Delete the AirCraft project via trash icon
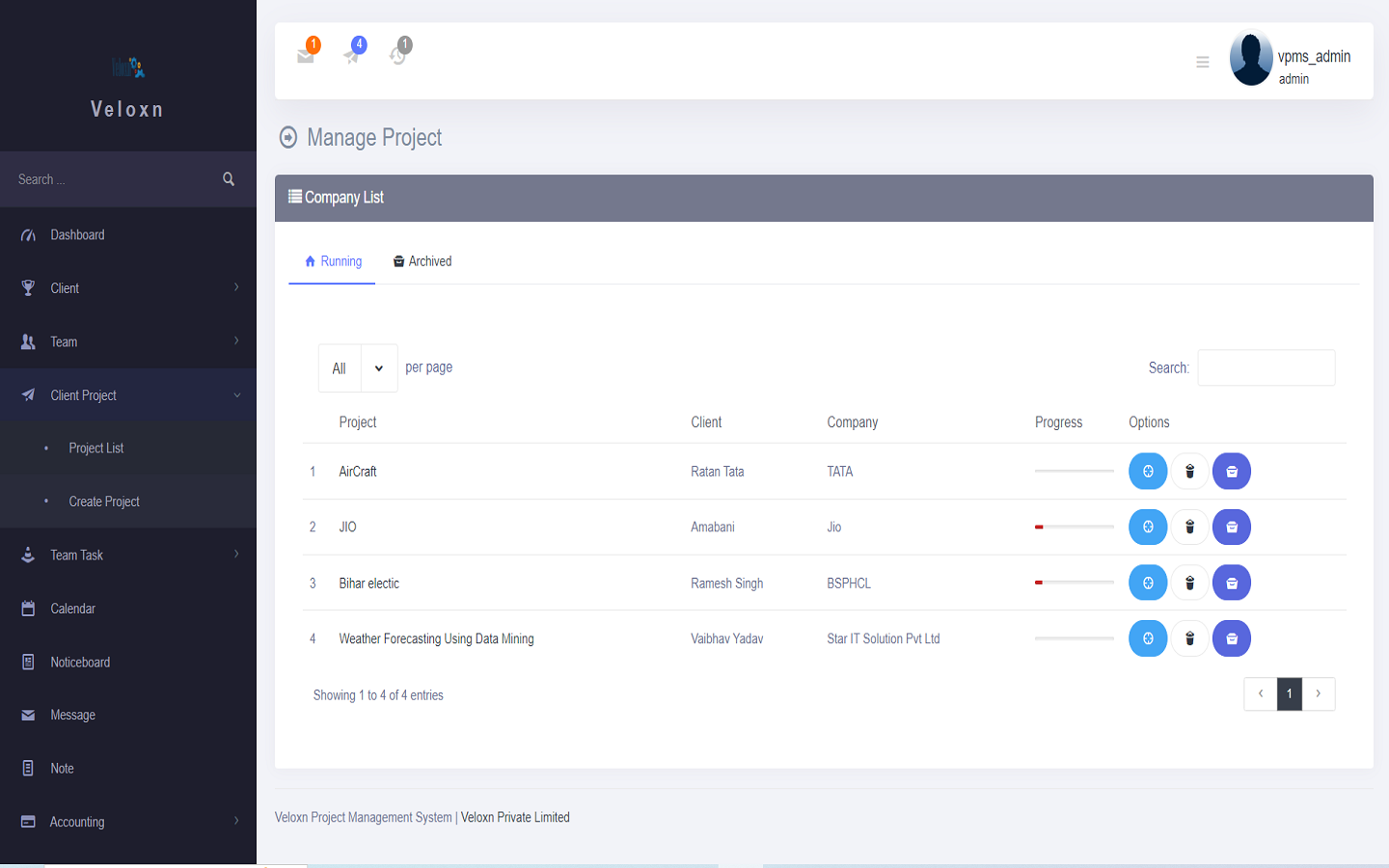Screen dimensions: 1389x868 click(1189, 472)
